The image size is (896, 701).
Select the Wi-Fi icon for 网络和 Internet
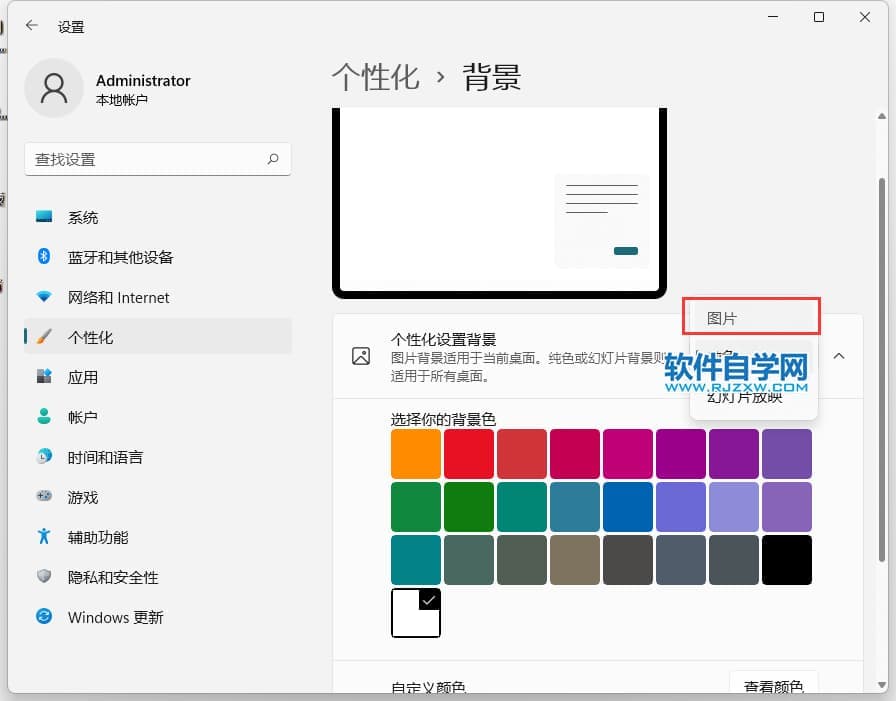tap(44, 297)
